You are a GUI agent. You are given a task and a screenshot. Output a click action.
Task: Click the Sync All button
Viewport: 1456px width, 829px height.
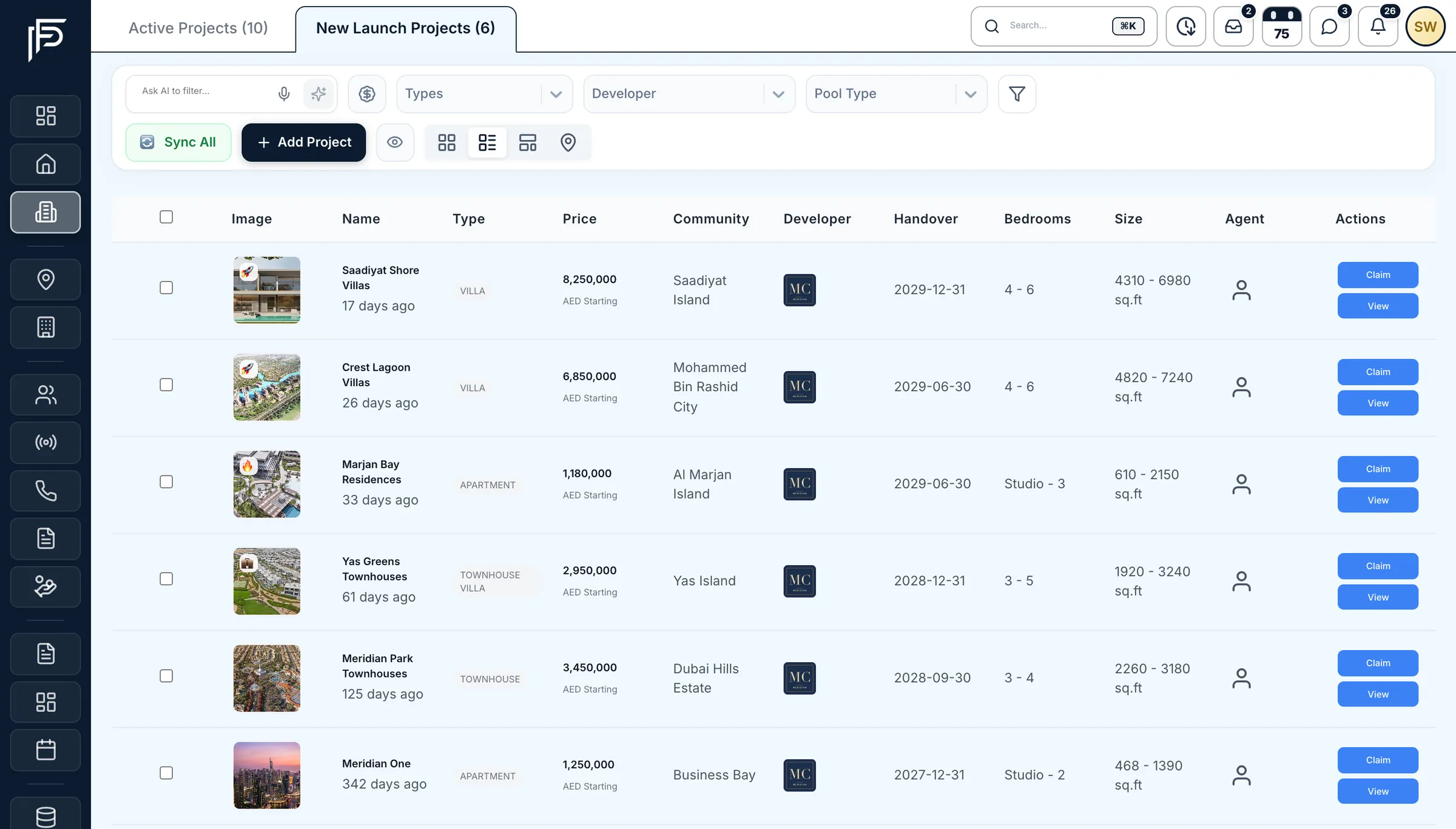point(178,143)
